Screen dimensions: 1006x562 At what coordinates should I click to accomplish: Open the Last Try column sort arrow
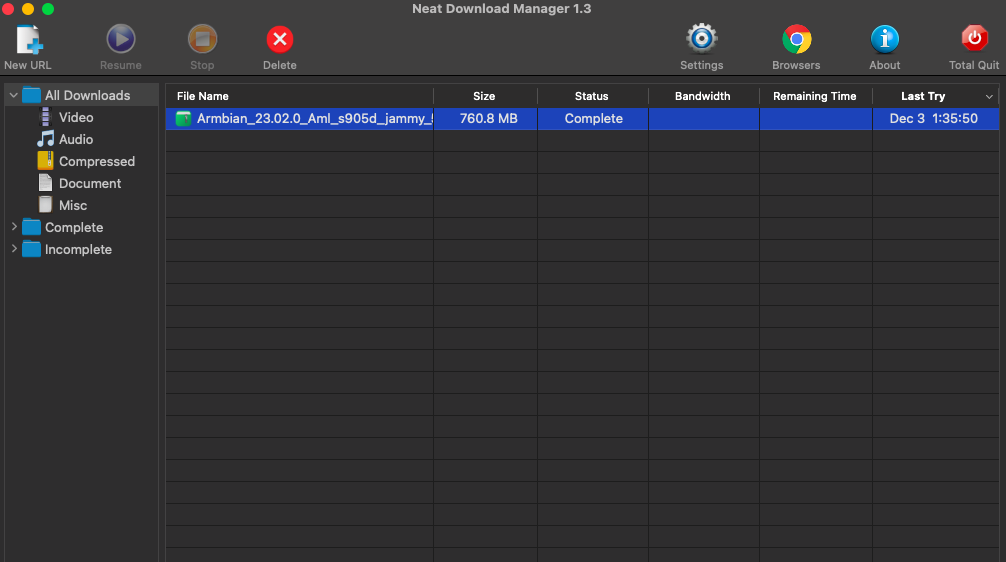point(989,97)
